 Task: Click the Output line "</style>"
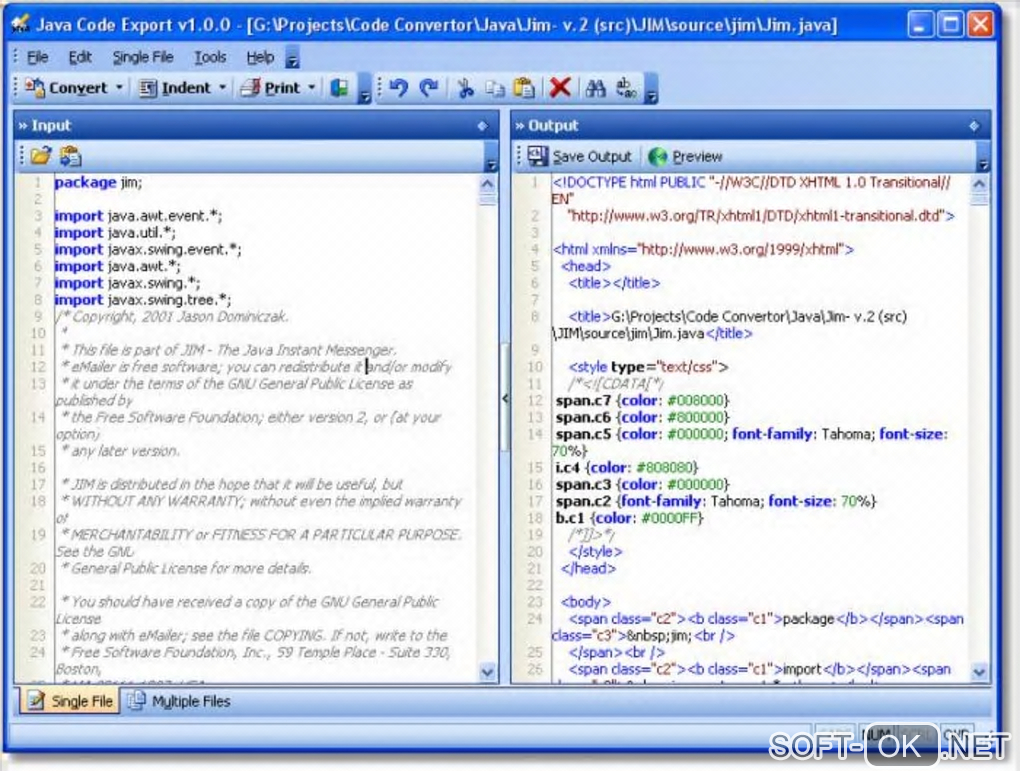click(595, 552)
